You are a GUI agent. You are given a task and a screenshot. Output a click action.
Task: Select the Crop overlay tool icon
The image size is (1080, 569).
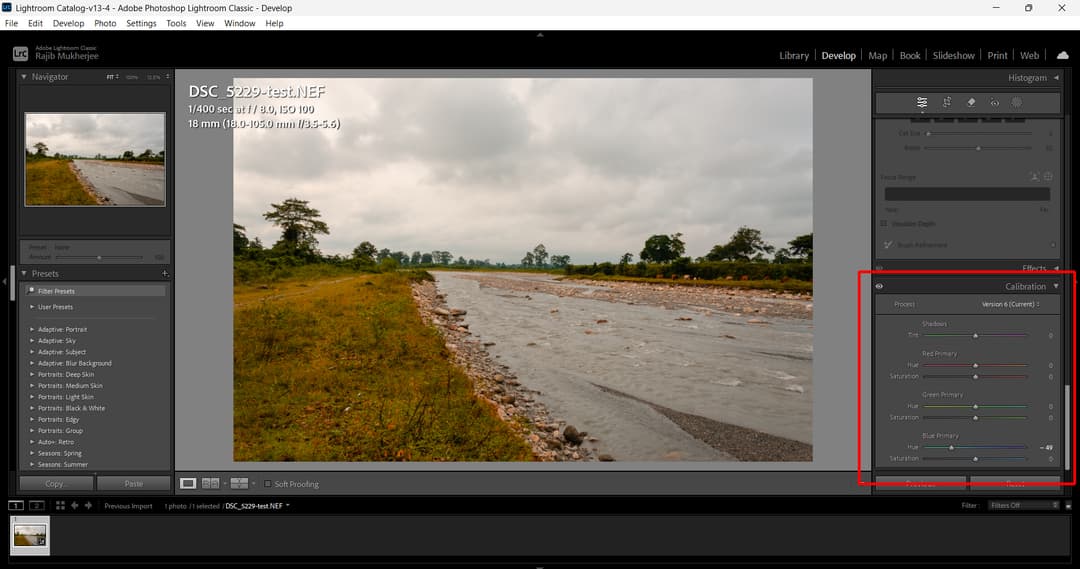click(x=947, y=102)
